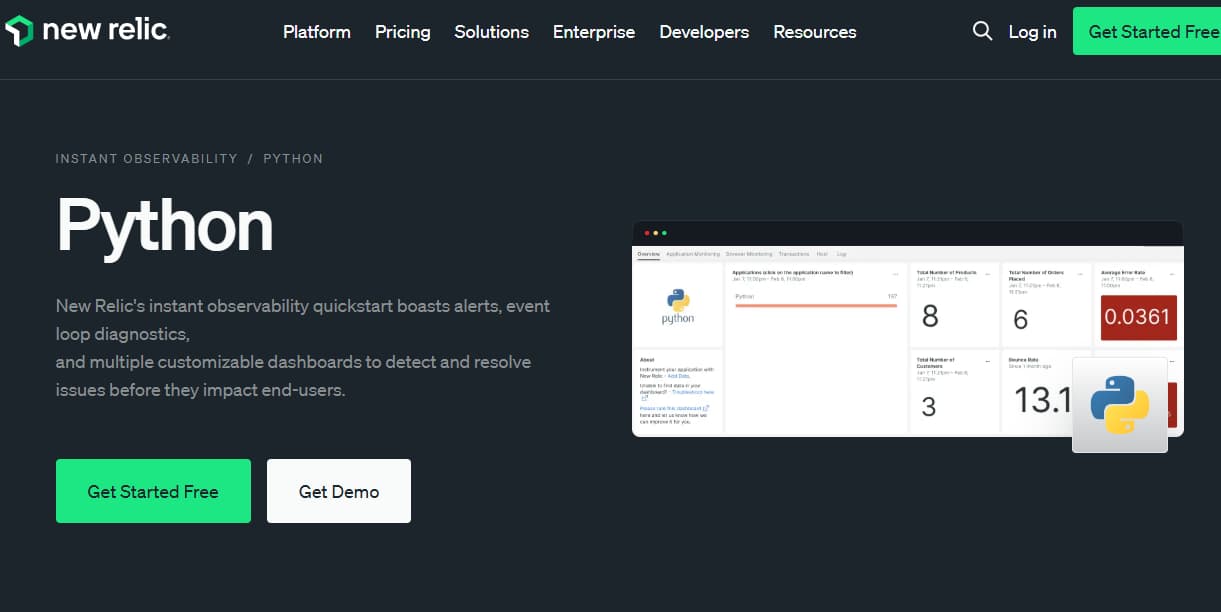Open options for Total Number of Products widget
The image size is (1221, 612).
click(988, 273)
